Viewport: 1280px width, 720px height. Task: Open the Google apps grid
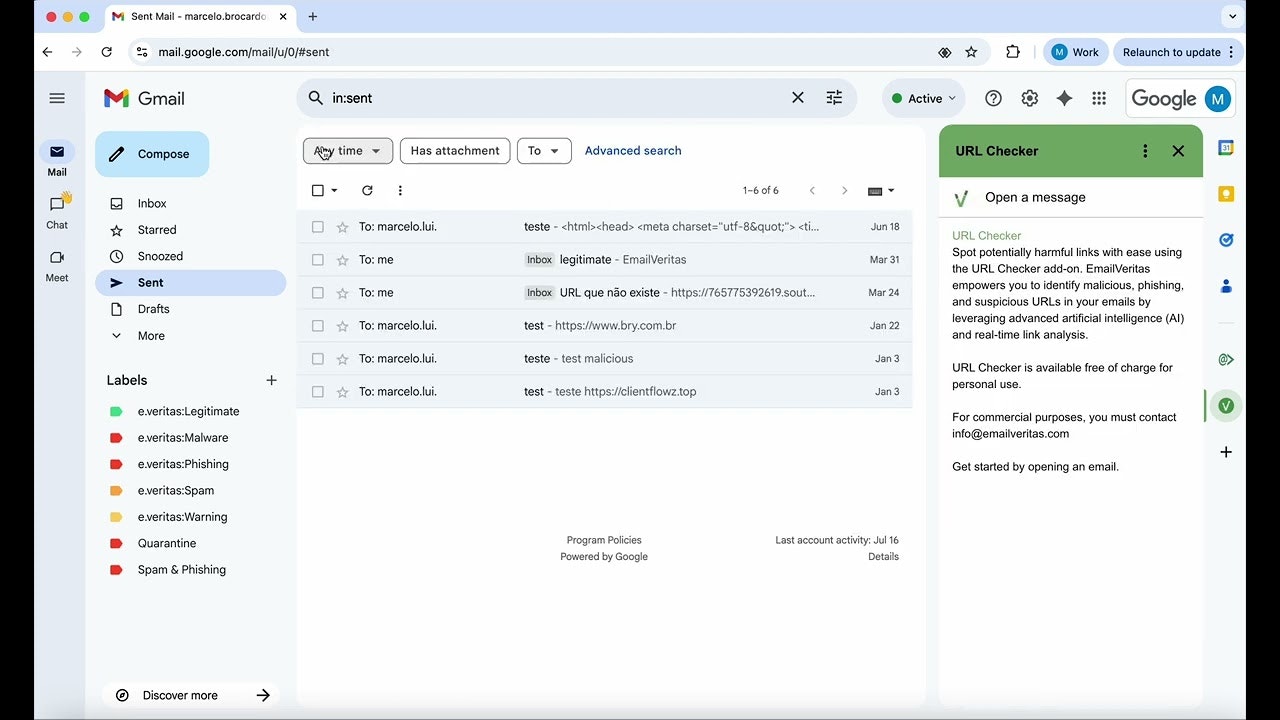1099,98
